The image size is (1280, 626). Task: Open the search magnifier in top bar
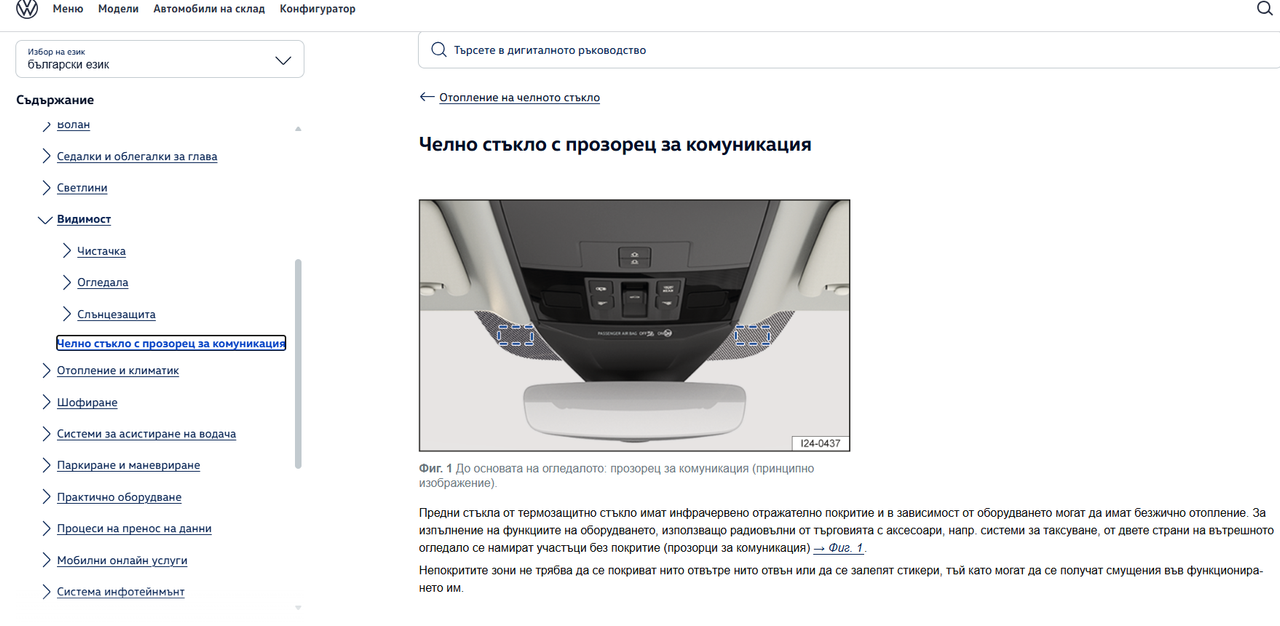point(1264,8)
